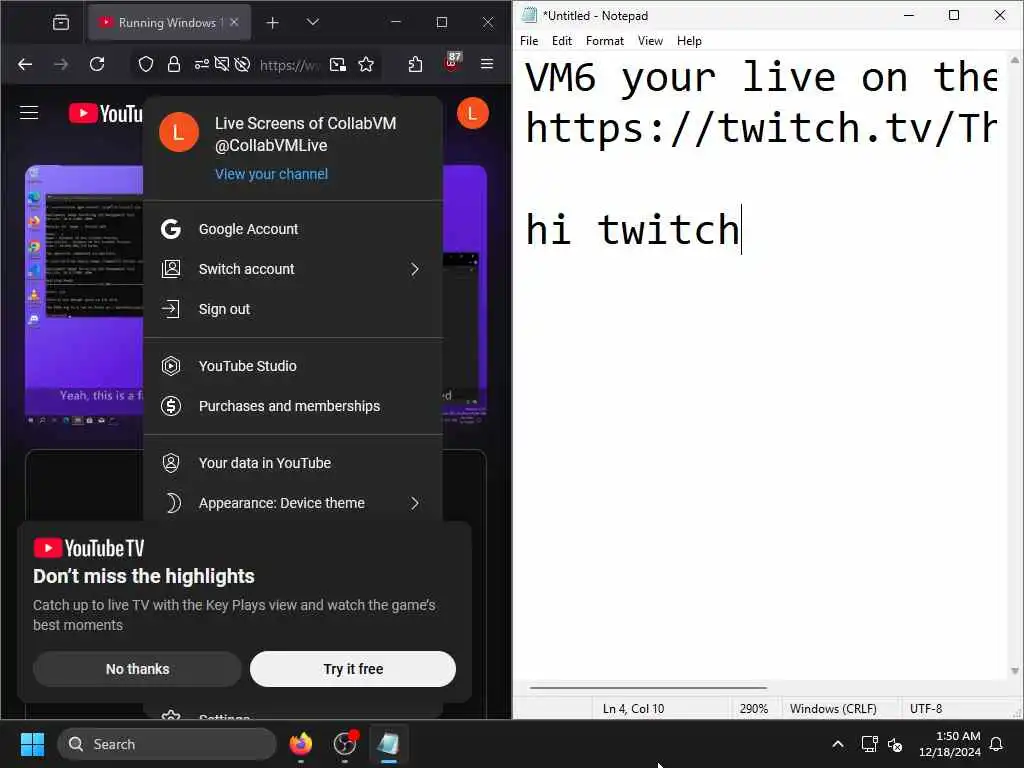This screenshot has height=768, width=1024.
Task: Select Notepad taskbar icon
Action: (388, 744)
